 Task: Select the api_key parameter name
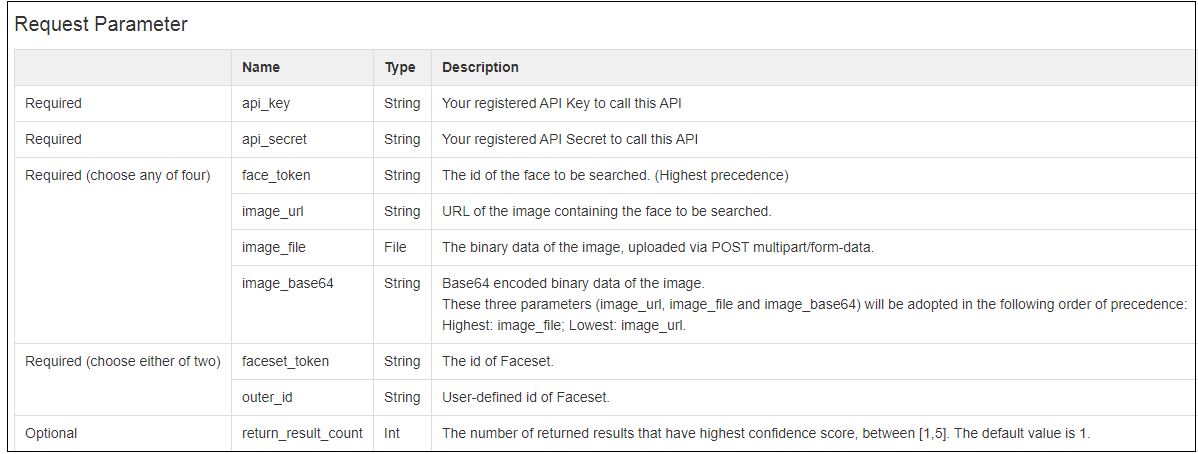tap(266, 103)
